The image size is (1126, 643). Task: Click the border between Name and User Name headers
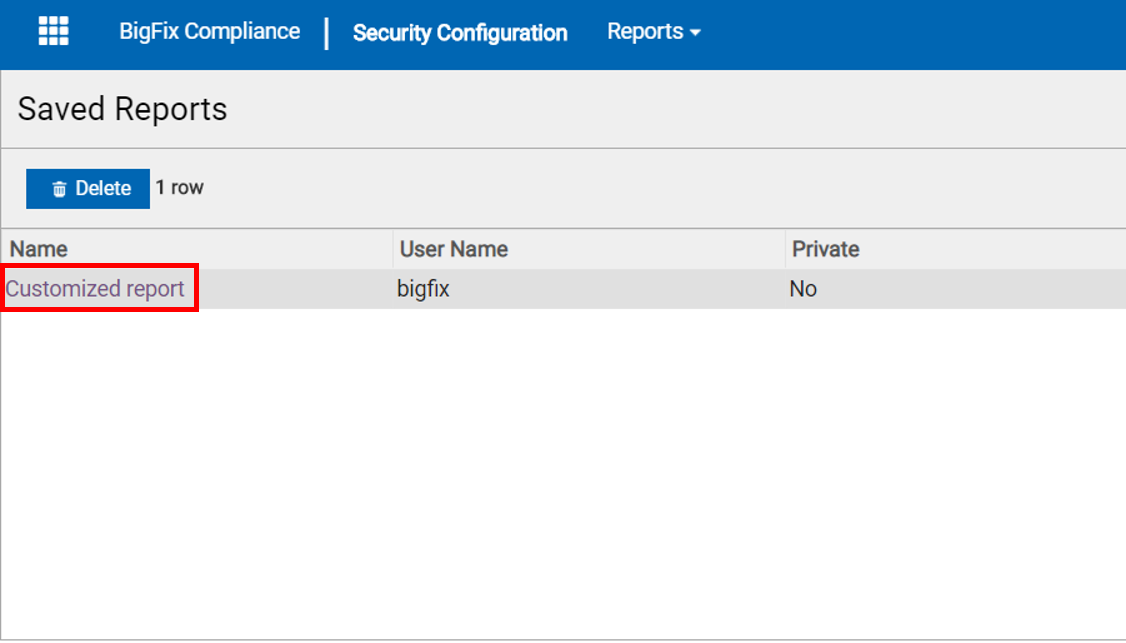tap(393, 249)
